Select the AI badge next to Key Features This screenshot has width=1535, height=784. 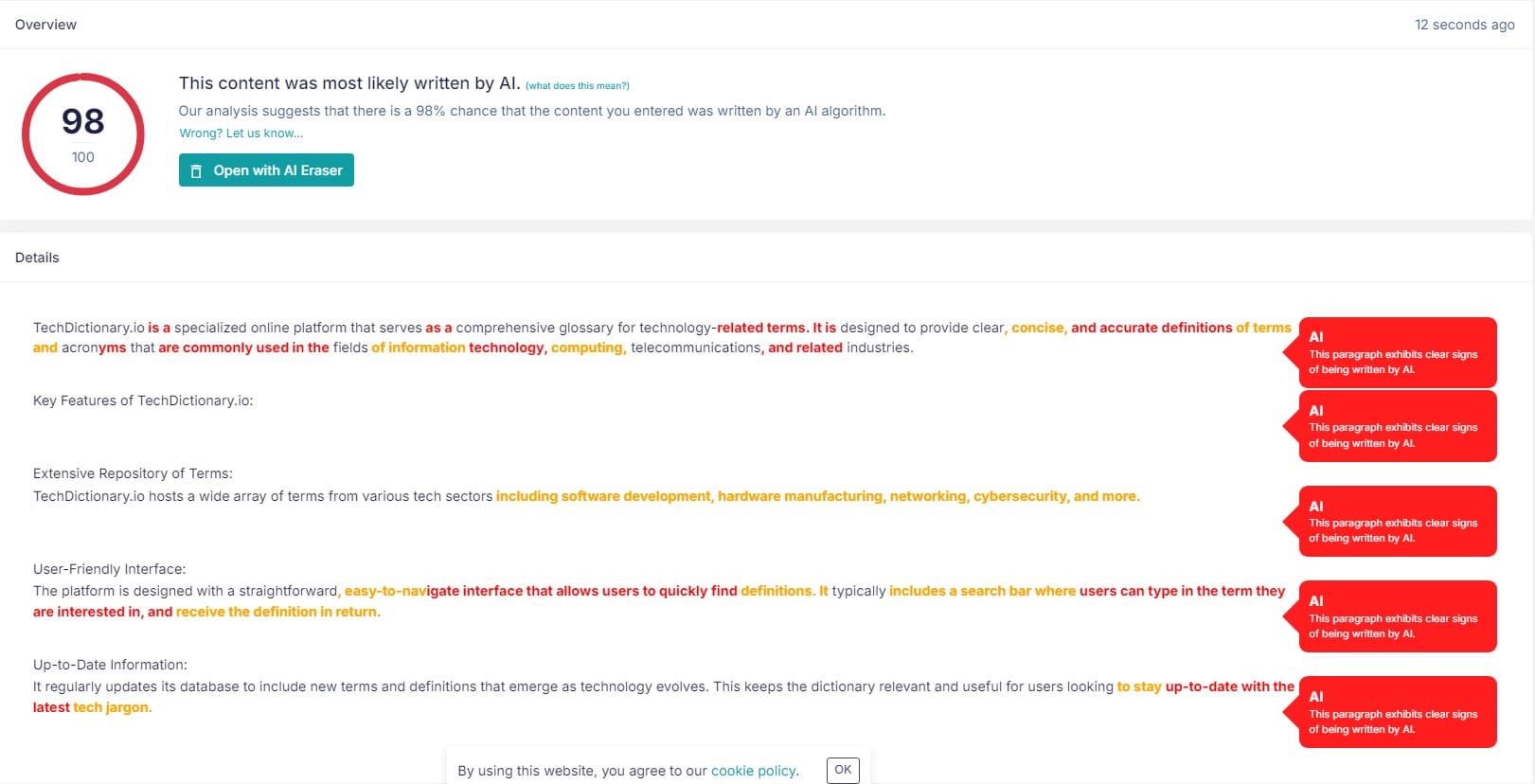tap(1397, 426)
